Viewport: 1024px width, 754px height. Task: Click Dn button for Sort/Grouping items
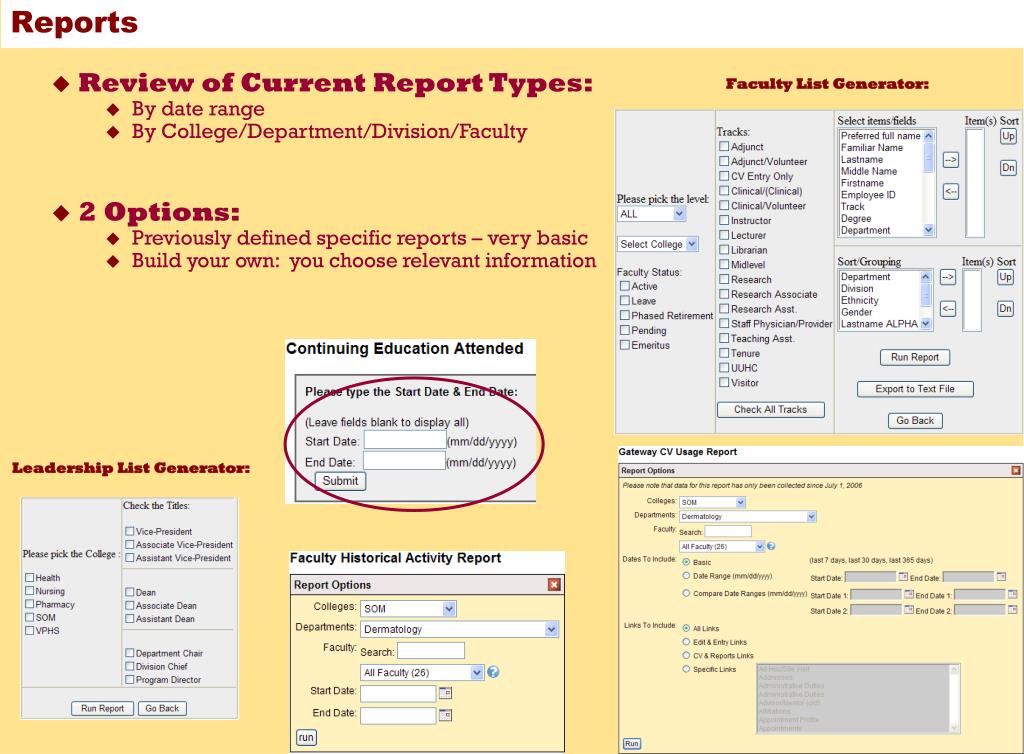coord(1005,309)
